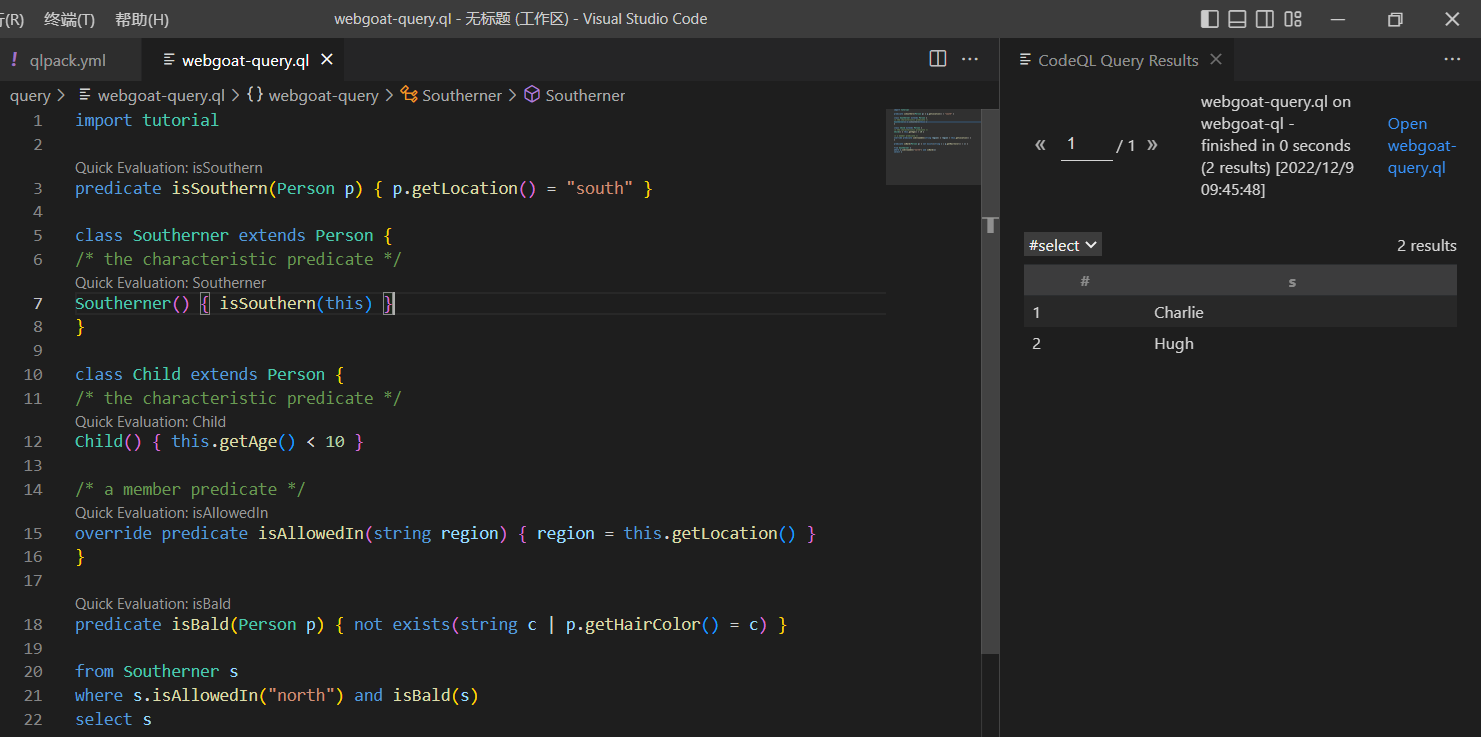Run Quick Evaluation: isAllowedIn code lens
The image size is (1481, 737).
(x=171, y=512)
